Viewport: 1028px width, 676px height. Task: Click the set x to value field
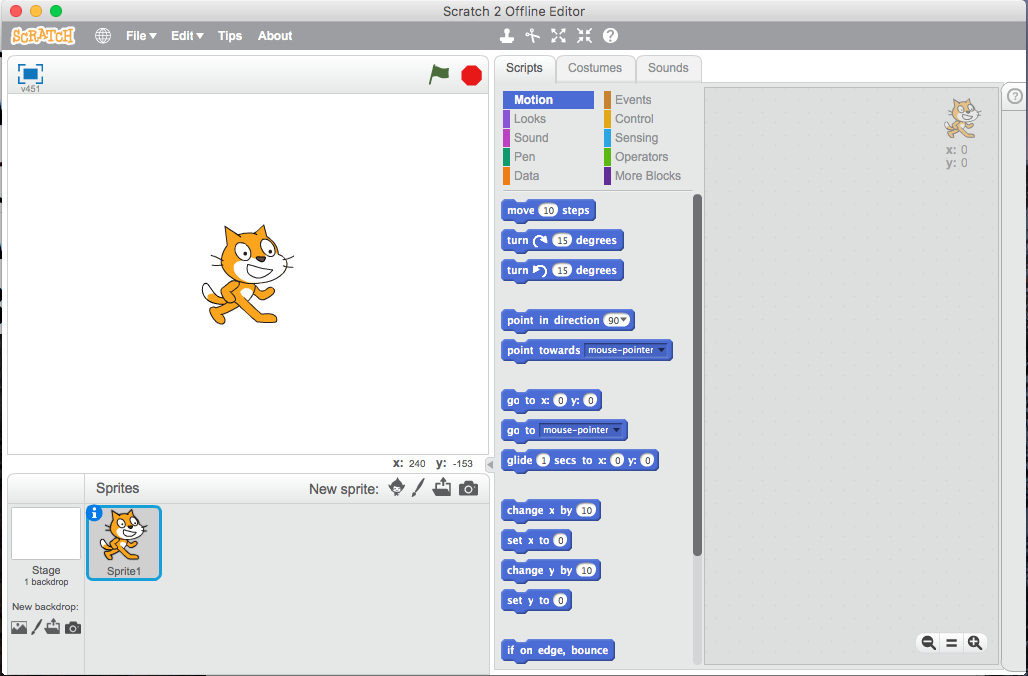560,540
